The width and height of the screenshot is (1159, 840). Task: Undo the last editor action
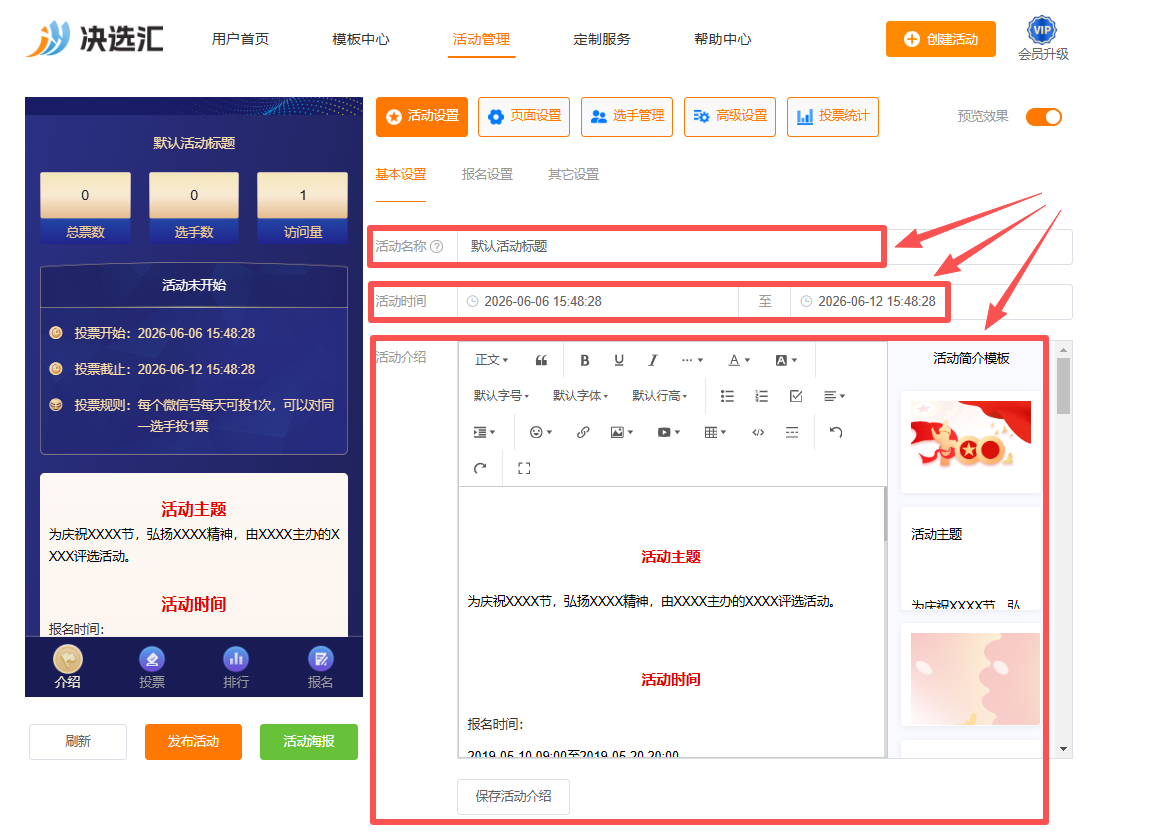[x=836, y=433]
